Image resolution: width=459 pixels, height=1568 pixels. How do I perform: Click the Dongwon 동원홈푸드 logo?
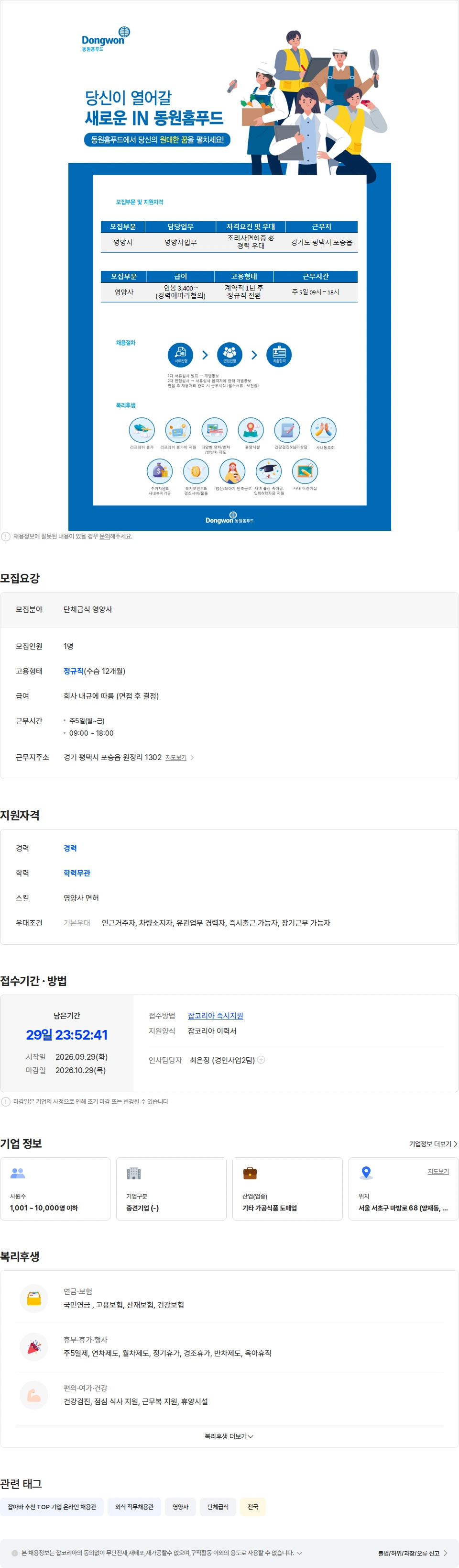pos(106,40)
